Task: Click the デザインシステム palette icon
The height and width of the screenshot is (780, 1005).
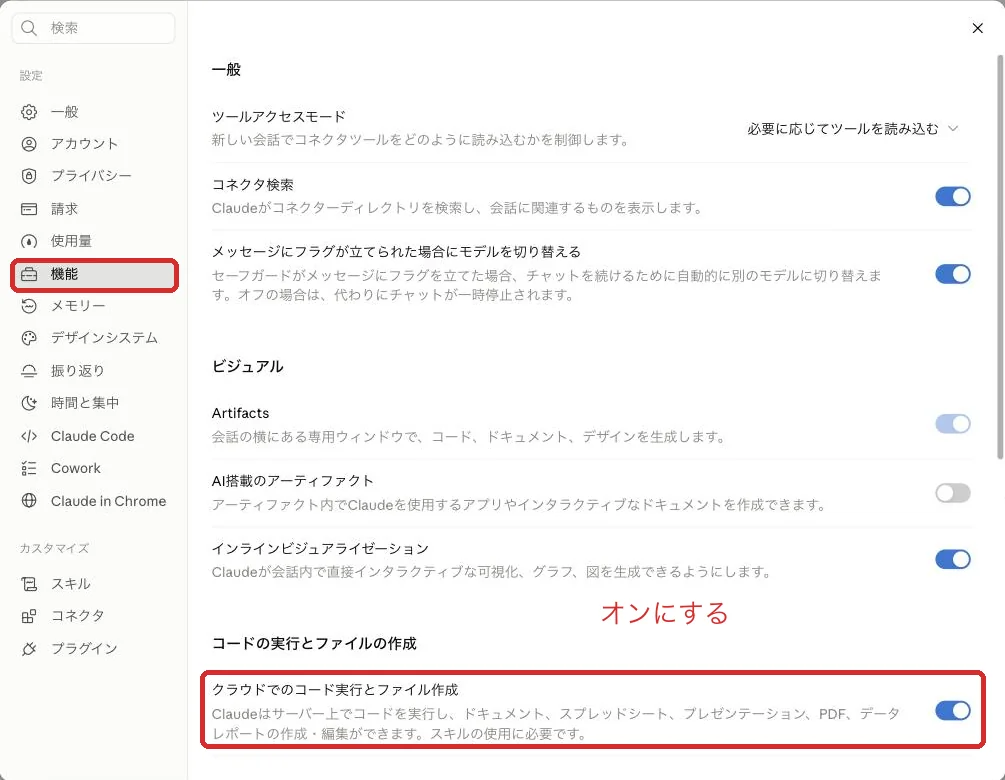Action: pyautogui.click(x=29, y=338)
